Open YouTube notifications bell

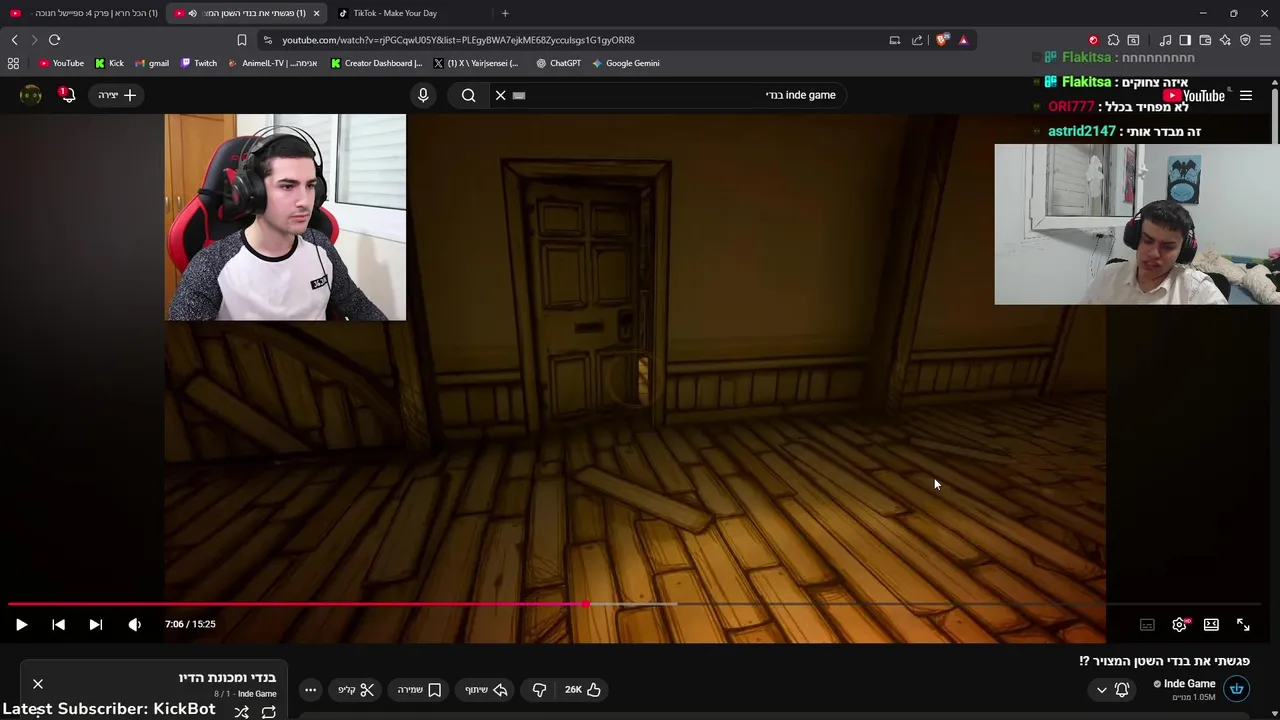pyautogui.click(x=67, y=95)
